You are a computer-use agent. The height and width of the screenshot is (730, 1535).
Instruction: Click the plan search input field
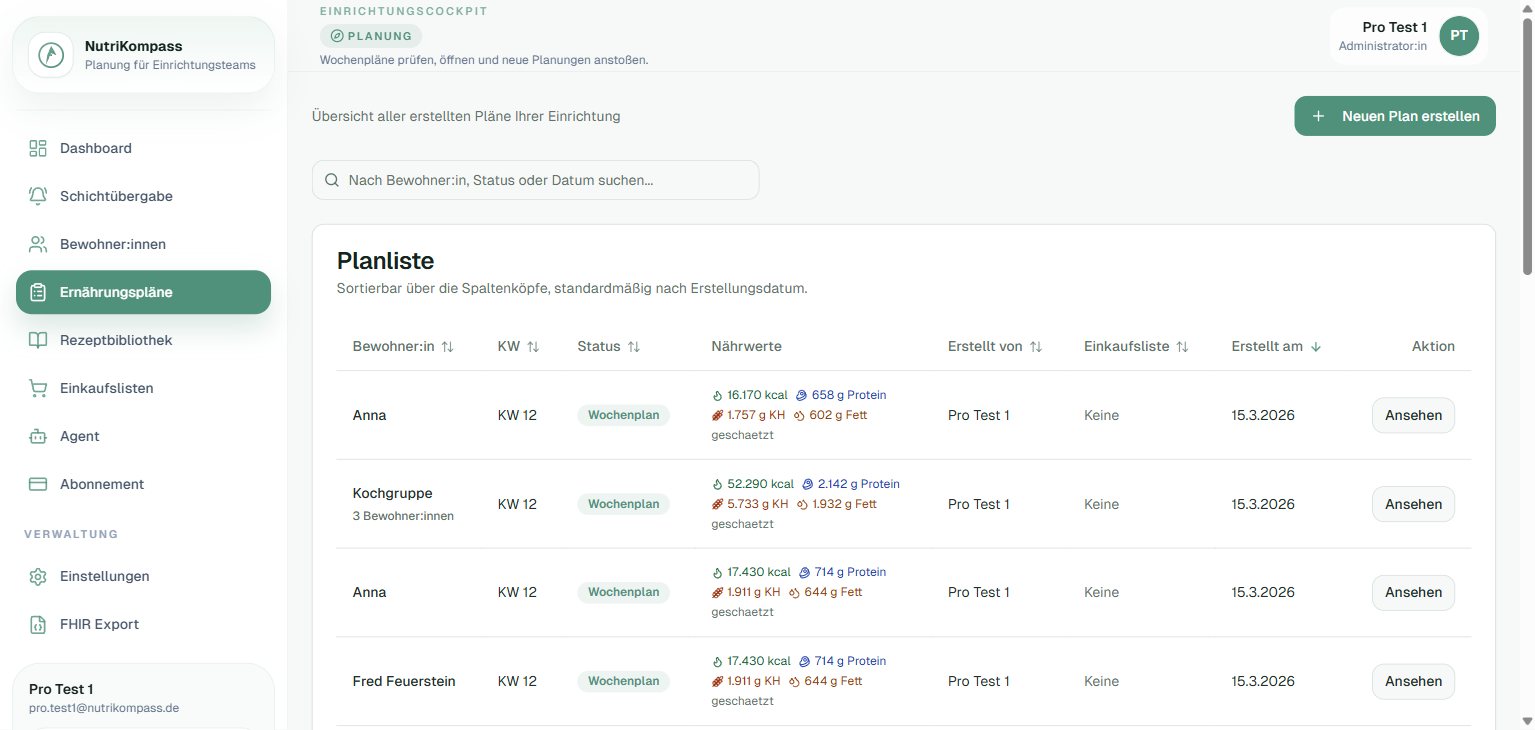(536, 180)
